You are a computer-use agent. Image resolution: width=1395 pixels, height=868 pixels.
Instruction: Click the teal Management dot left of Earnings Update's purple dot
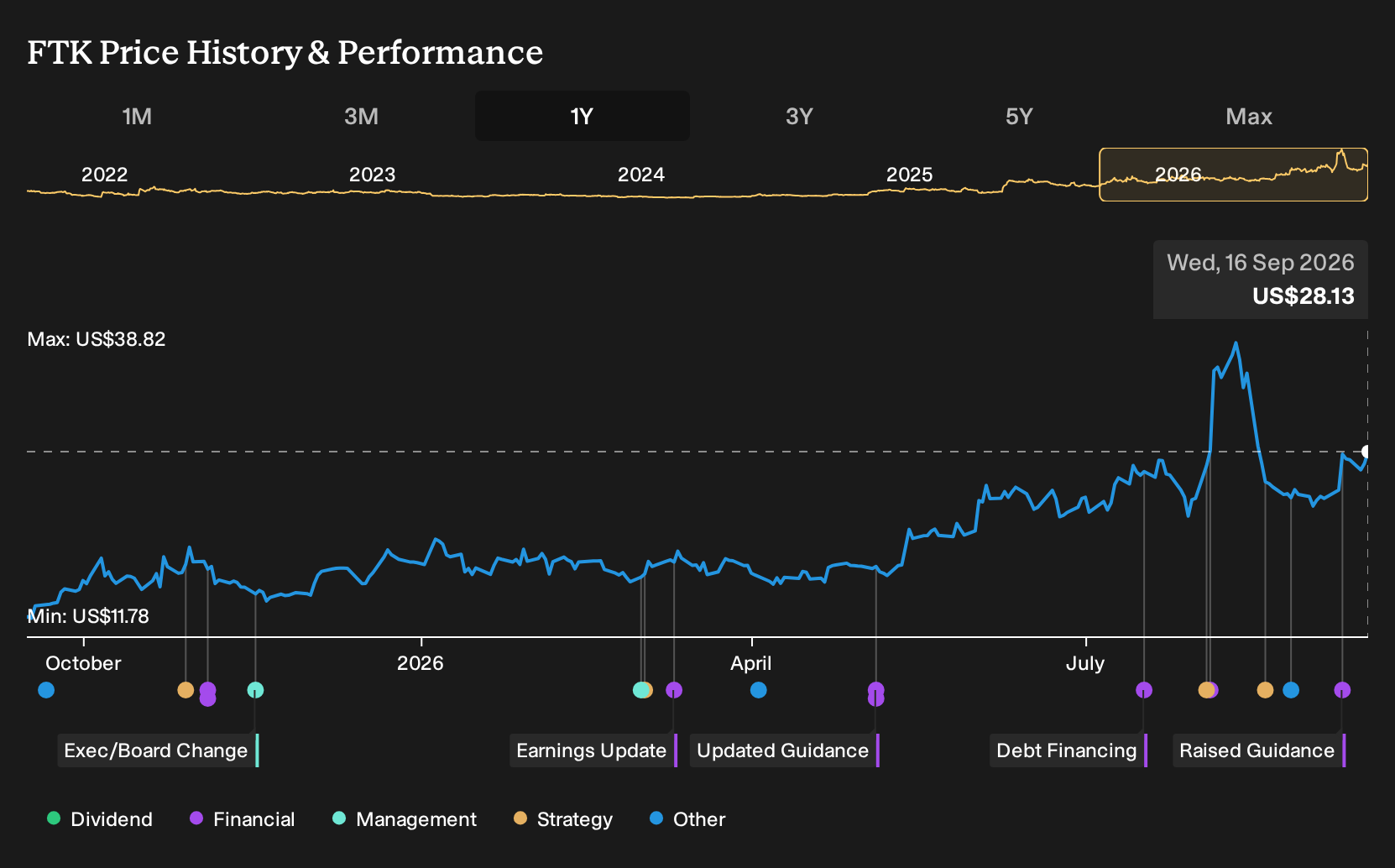pyautogui.click(x=640, y=690)
